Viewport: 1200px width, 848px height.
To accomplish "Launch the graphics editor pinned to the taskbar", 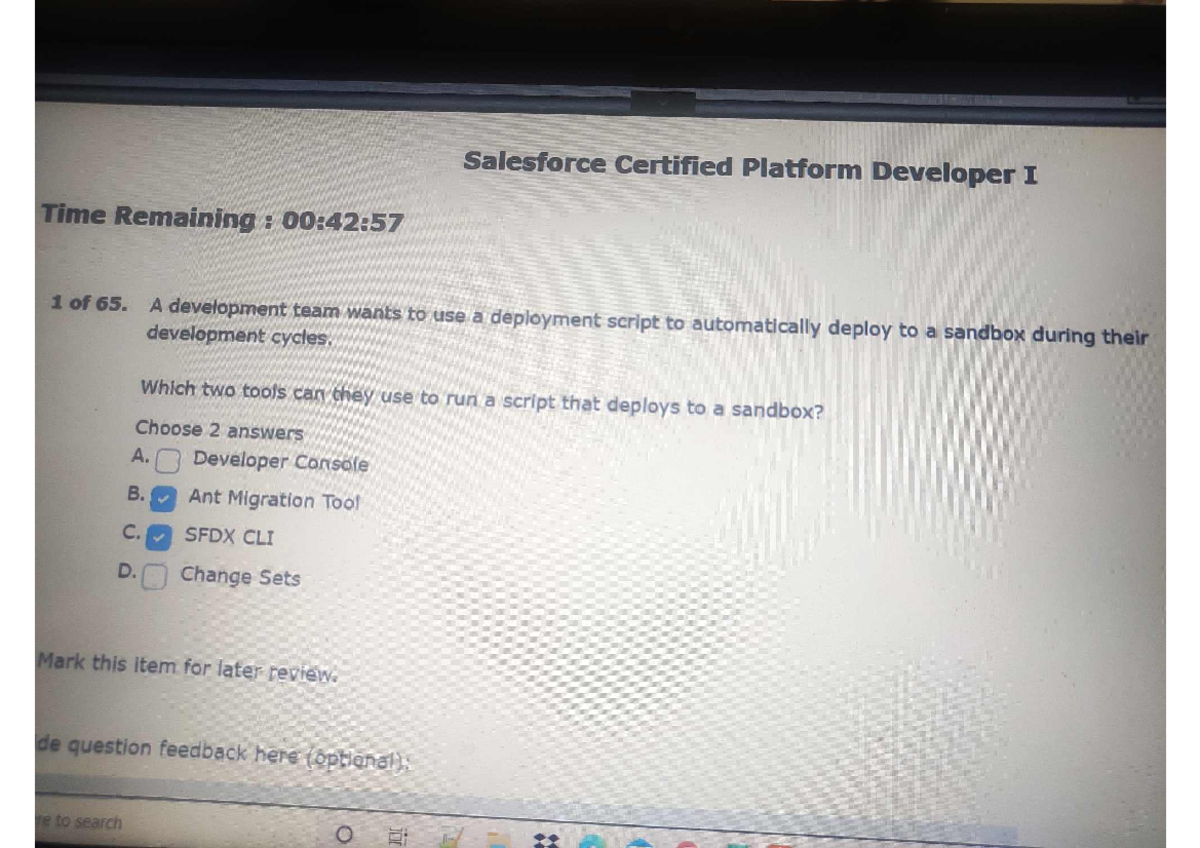I will [452, 840].
